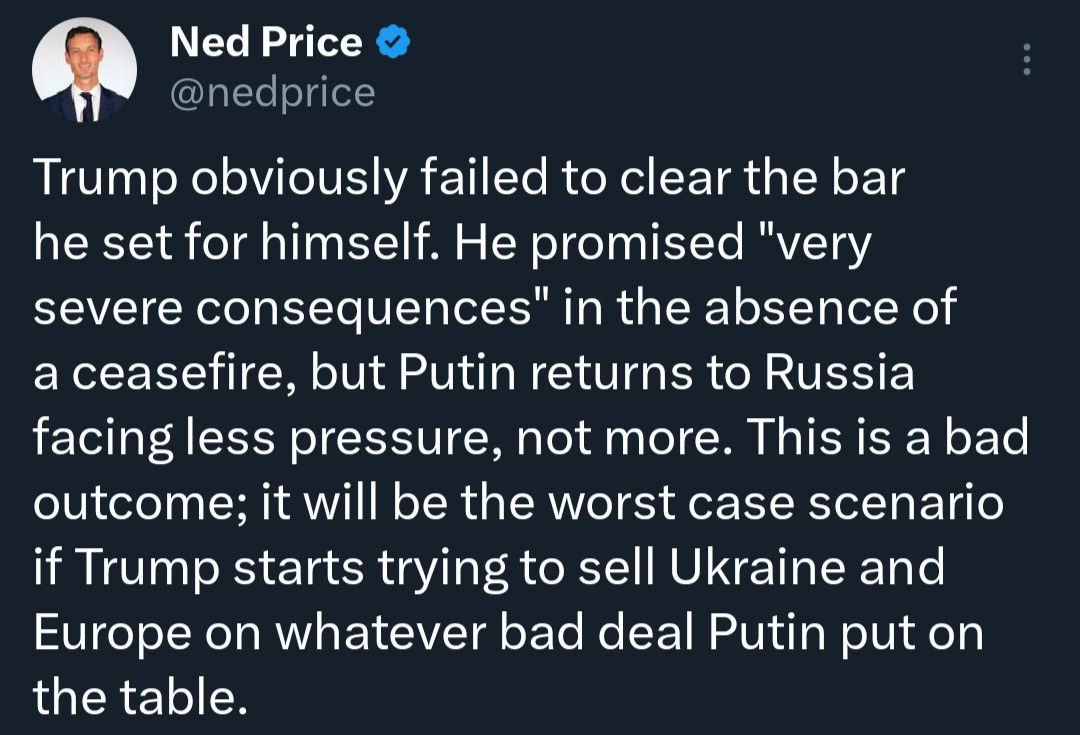Click the tweet's opening word 'Trump'
This screenshot has height=735, width=1080.
coord(105,179)
